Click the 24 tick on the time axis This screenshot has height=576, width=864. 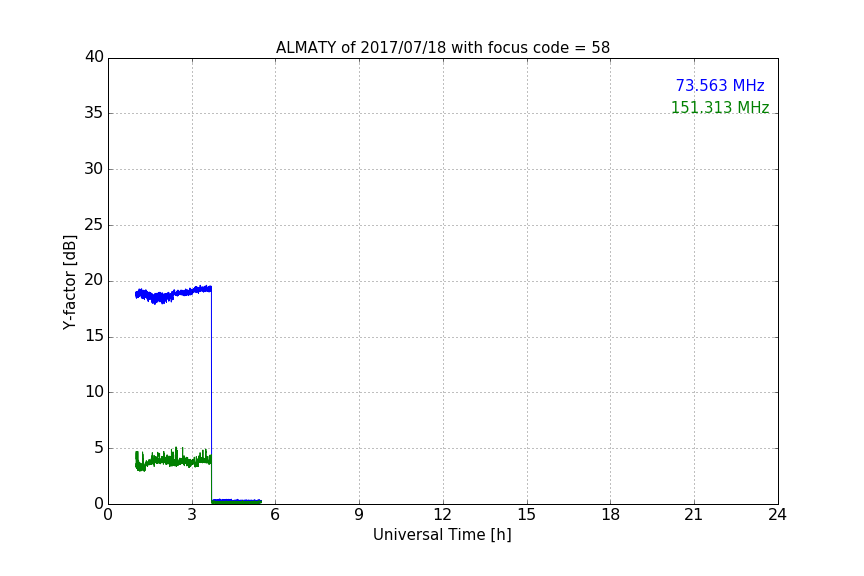(777, 515)
